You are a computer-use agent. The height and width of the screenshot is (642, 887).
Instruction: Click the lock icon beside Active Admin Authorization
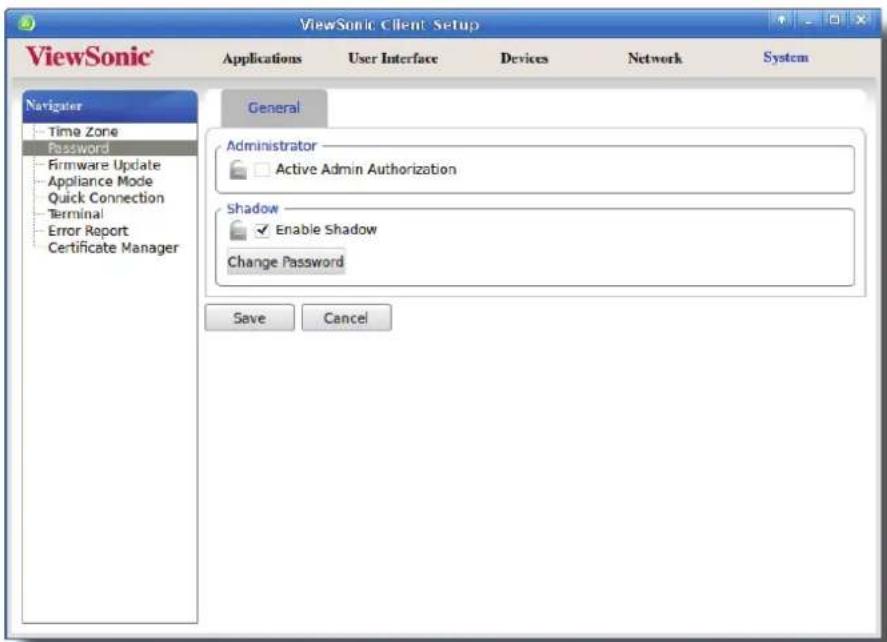point(238,170)
